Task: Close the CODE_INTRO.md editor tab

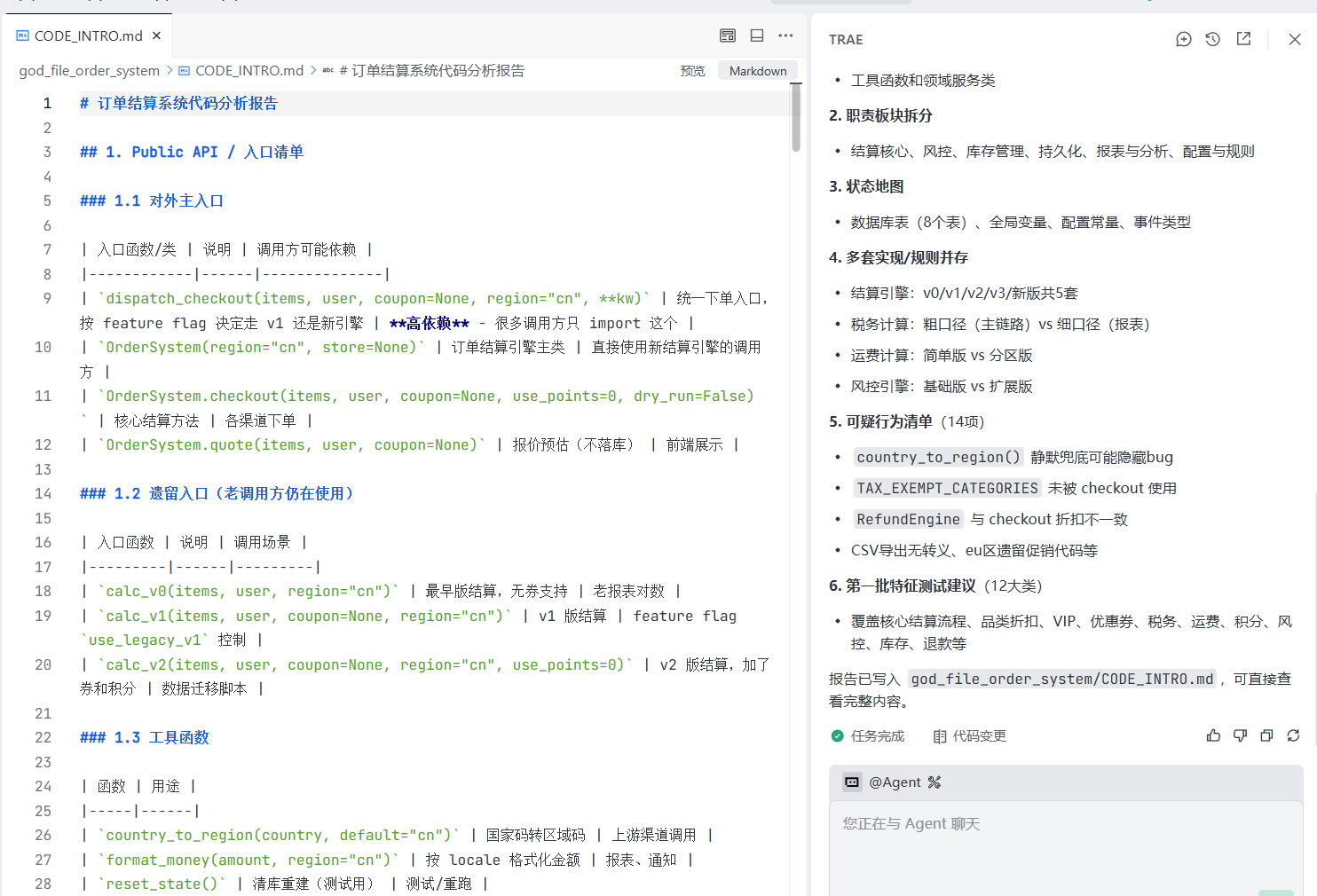Action: coord(157,36)
